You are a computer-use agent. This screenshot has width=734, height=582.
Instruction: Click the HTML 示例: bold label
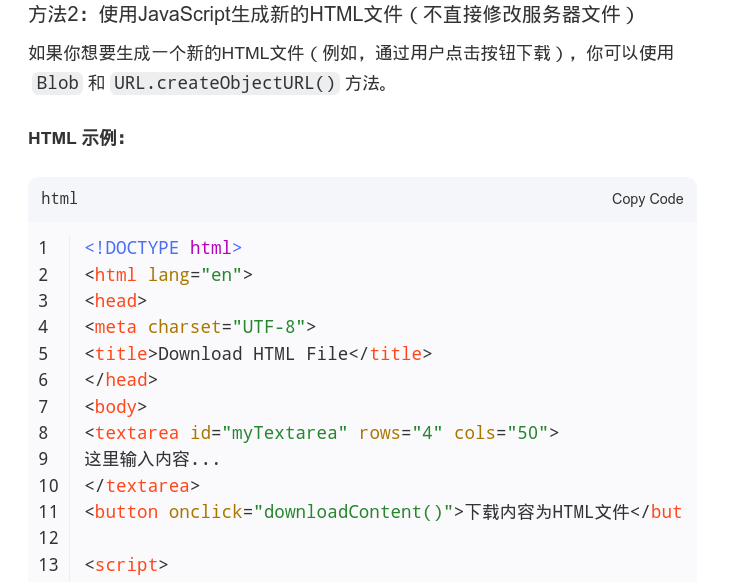(77, 138)
